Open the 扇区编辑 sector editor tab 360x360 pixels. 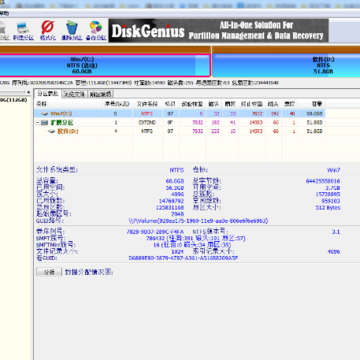100,94
